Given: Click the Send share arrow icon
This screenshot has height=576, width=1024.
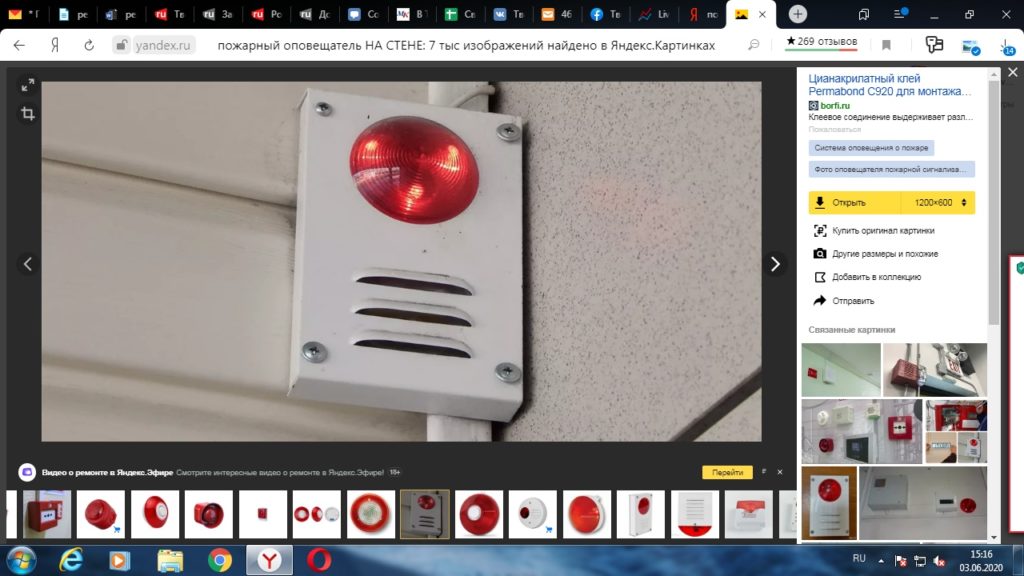Looking at the screenshot, I should (x=820, y=300).
